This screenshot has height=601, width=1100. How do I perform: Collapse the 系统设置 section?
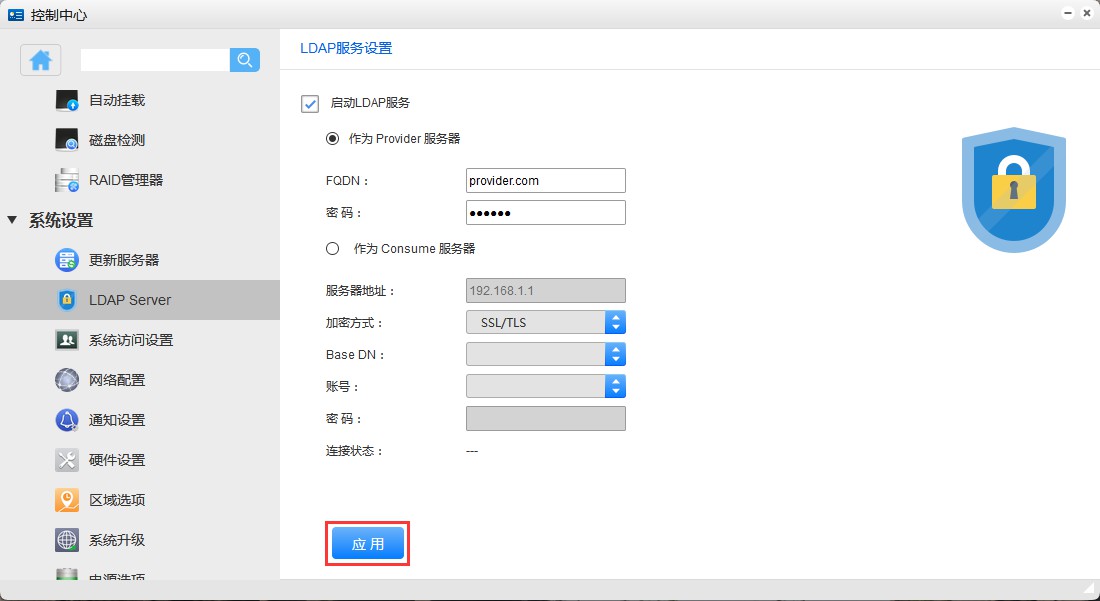point(12,220)
